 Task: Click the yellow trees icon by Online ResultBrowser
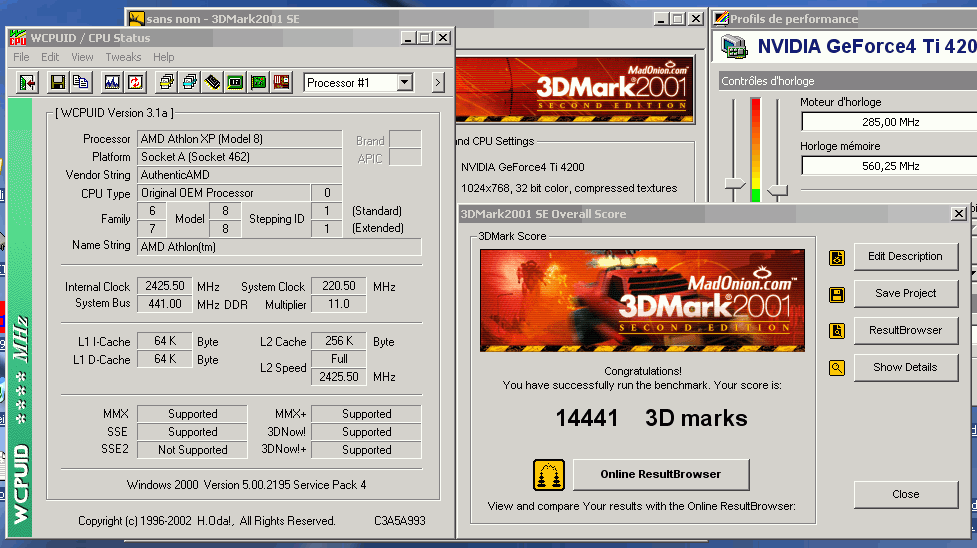(x=549, y=475)
